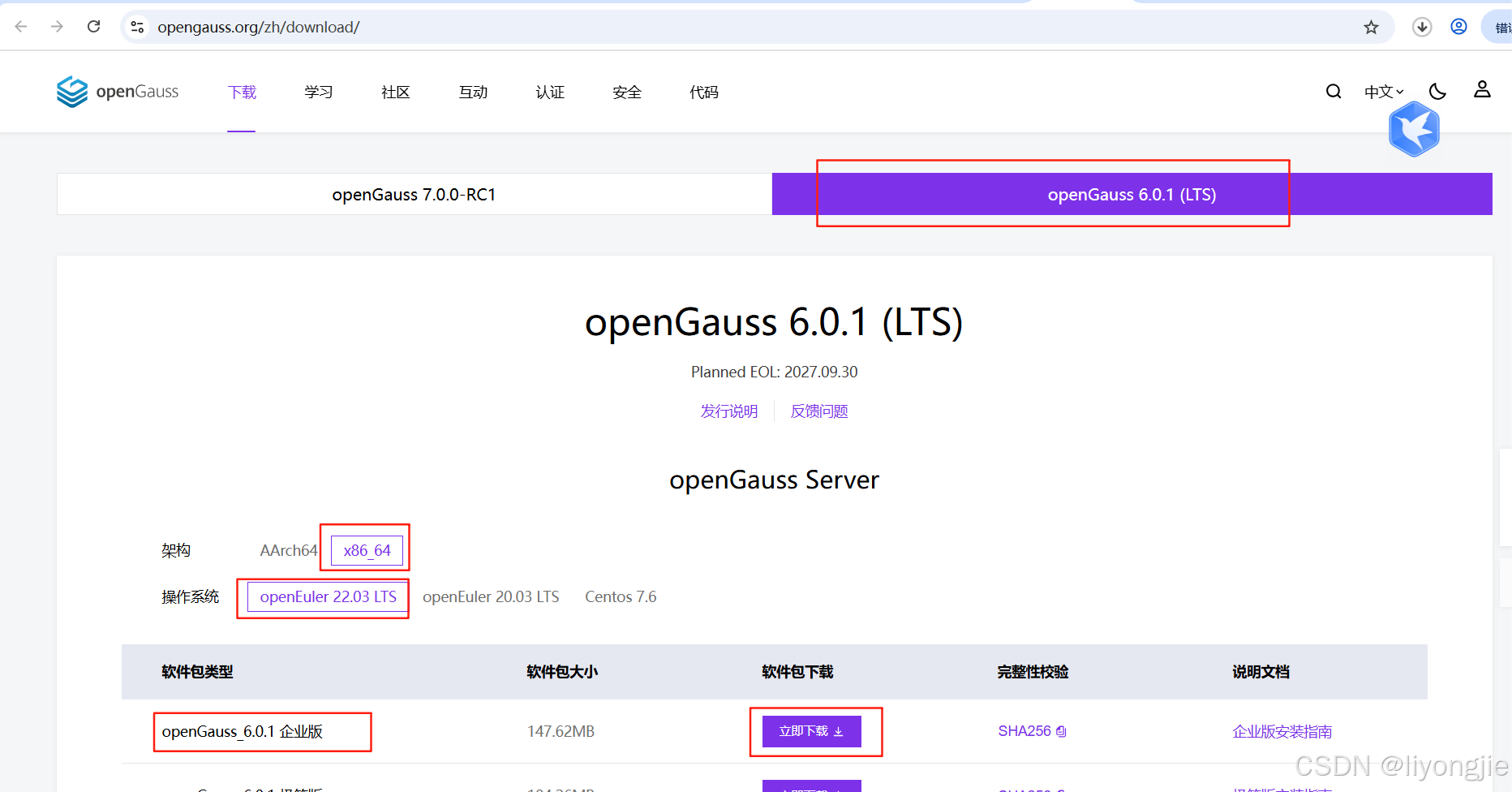This screenshot has height=792, width=1512.
Task: Open the 安全 menu
Action: tap(627, 93)
